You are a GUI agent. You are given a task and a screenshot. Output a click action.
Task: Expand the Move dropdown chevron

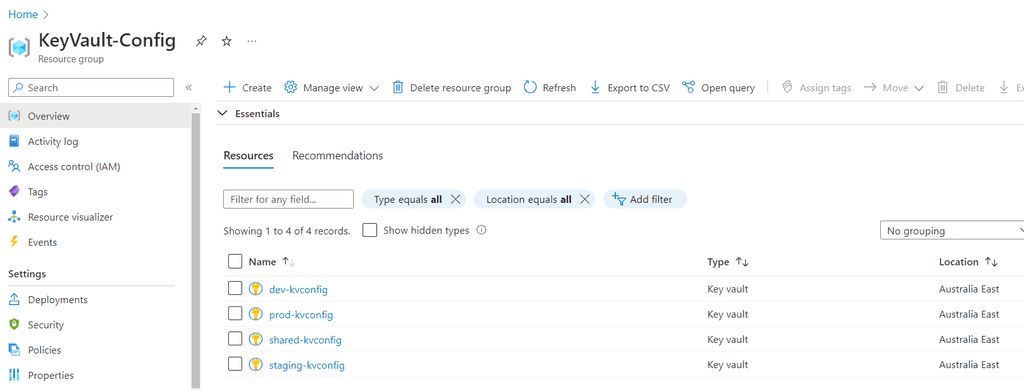click(x=919, y=88)
